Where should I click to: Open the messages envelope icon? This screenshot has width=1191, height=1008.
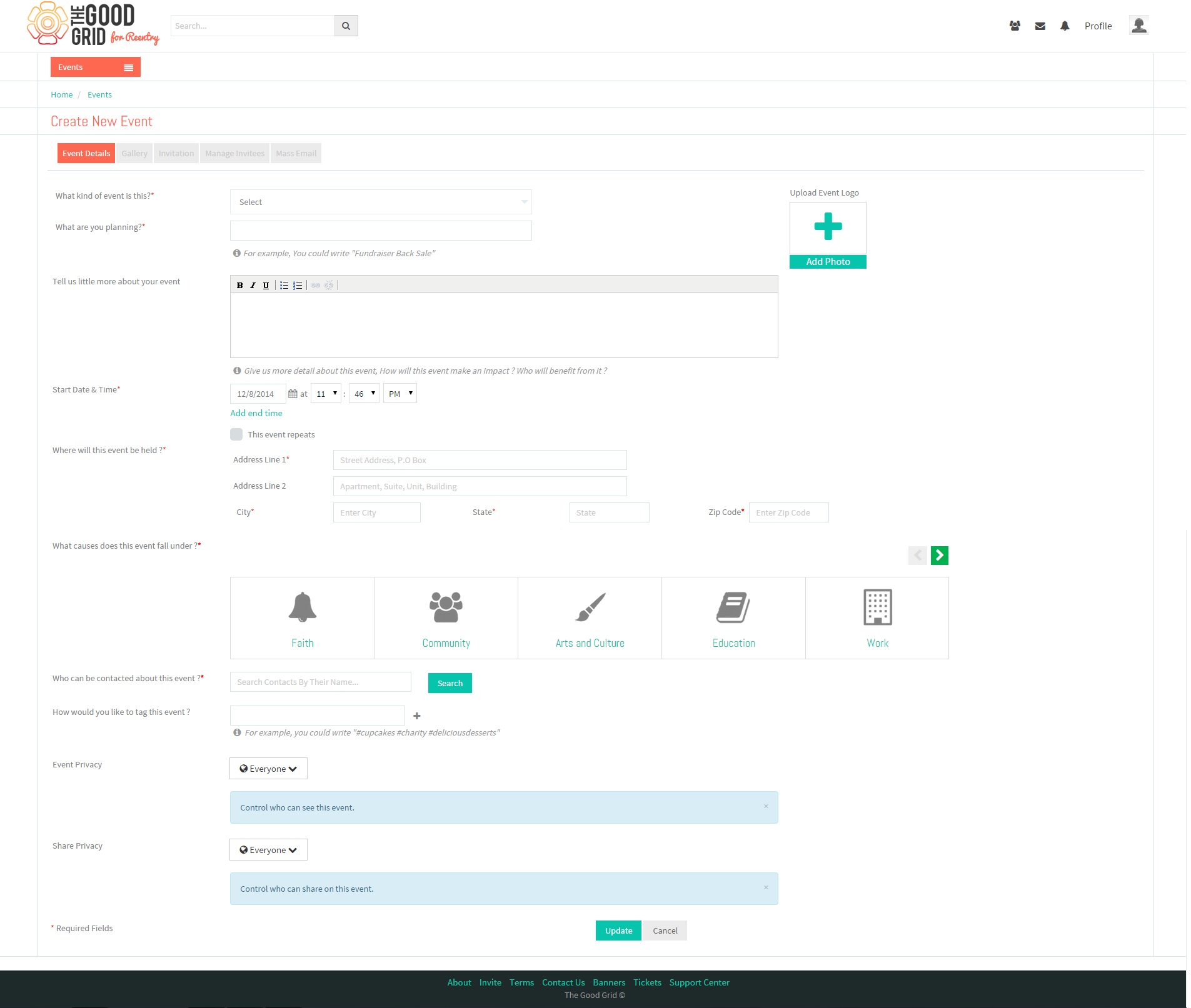1040,26
